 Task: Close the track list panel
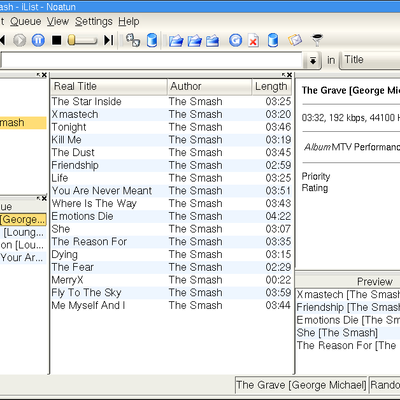tap(289, 75)
